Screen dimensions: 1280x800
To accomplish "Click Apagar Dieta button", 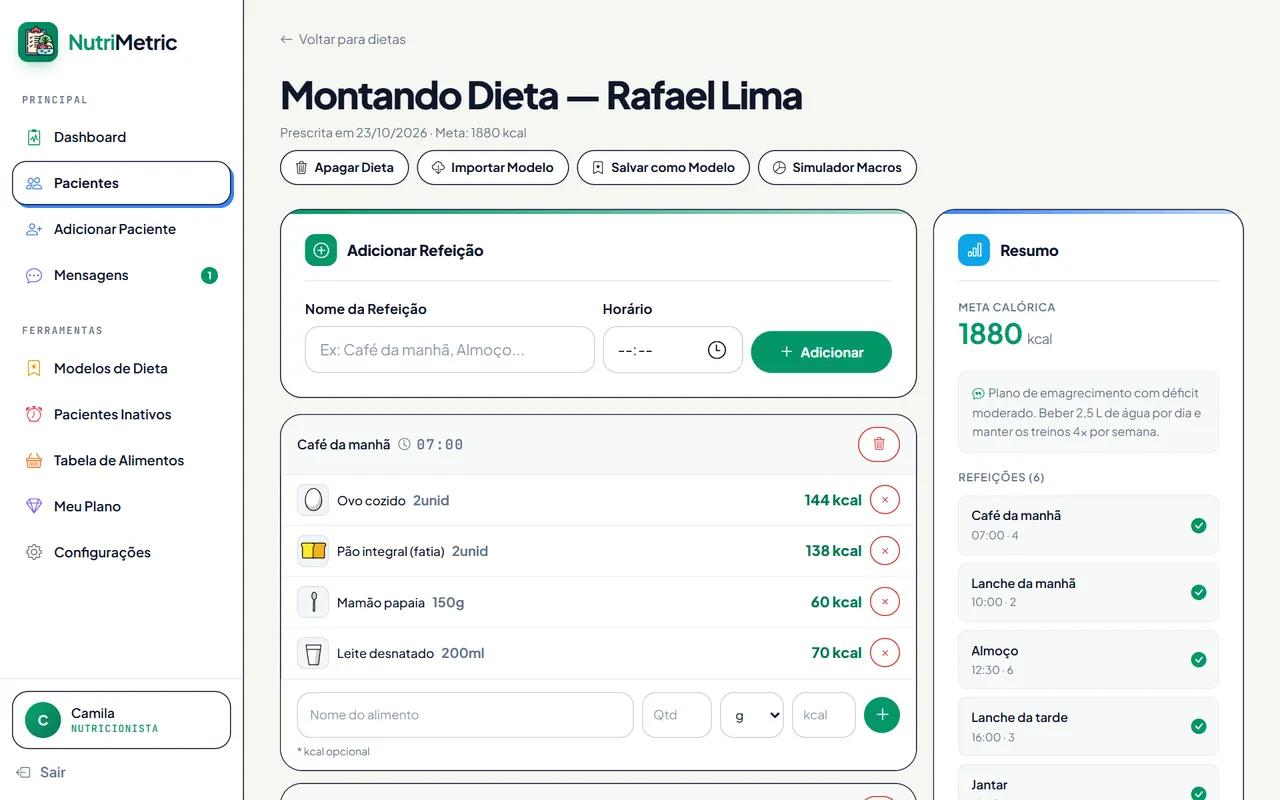I will (x=344, y=167).
